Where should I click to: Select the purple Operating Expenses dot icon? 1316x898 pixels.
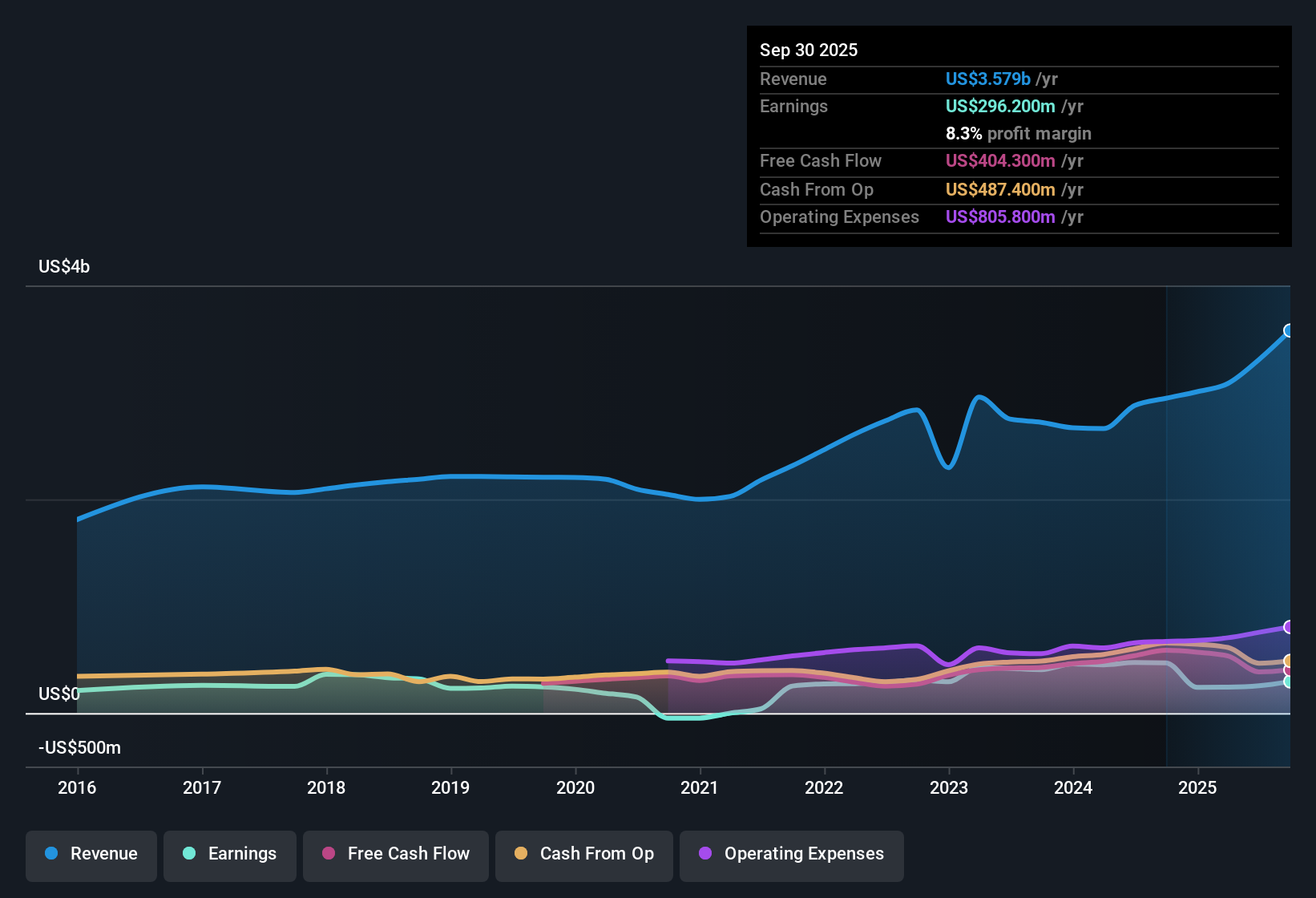coord(704,854)
